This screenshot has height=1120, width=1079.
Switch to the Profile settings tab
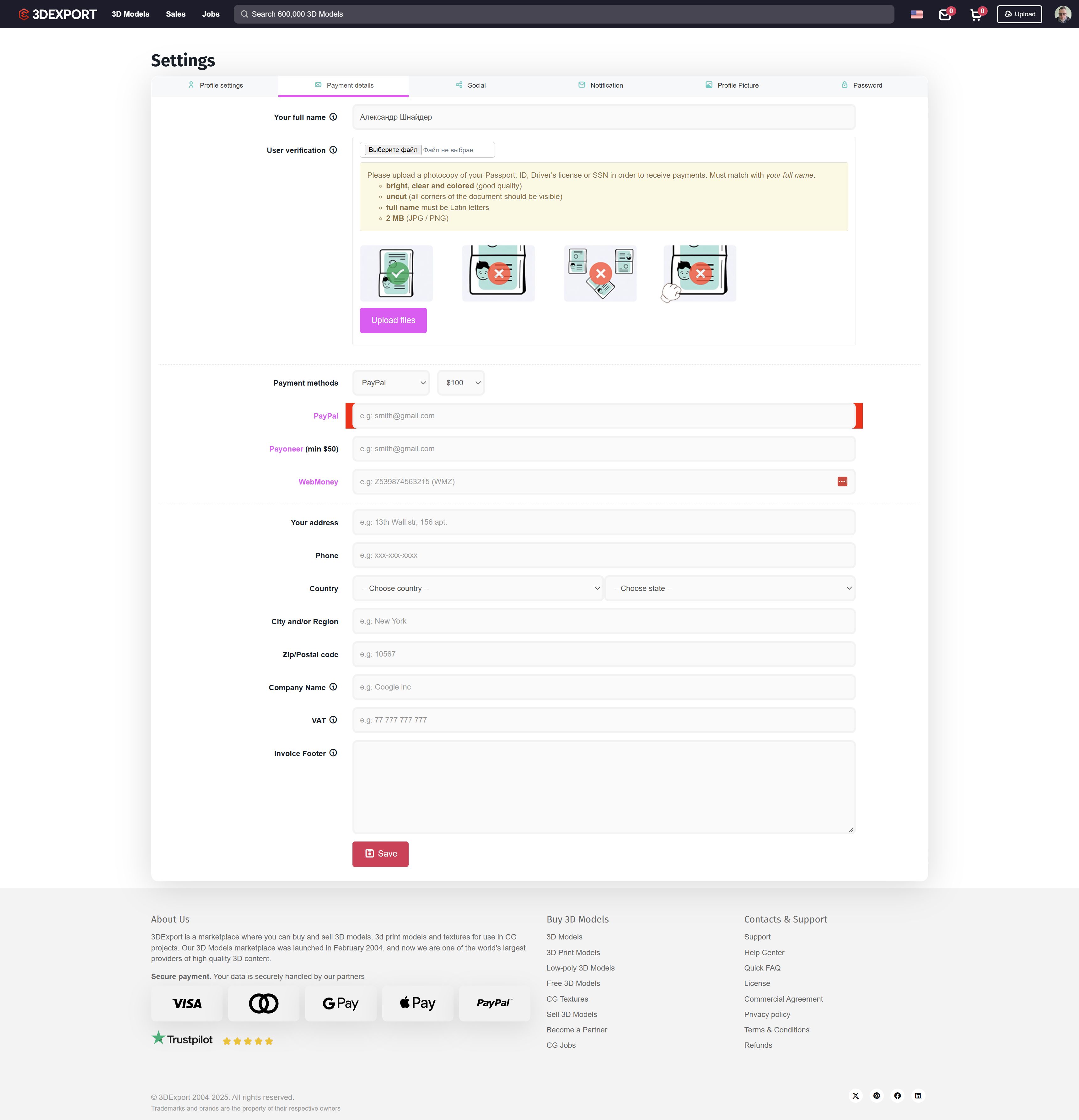click(x=215, y=85)
